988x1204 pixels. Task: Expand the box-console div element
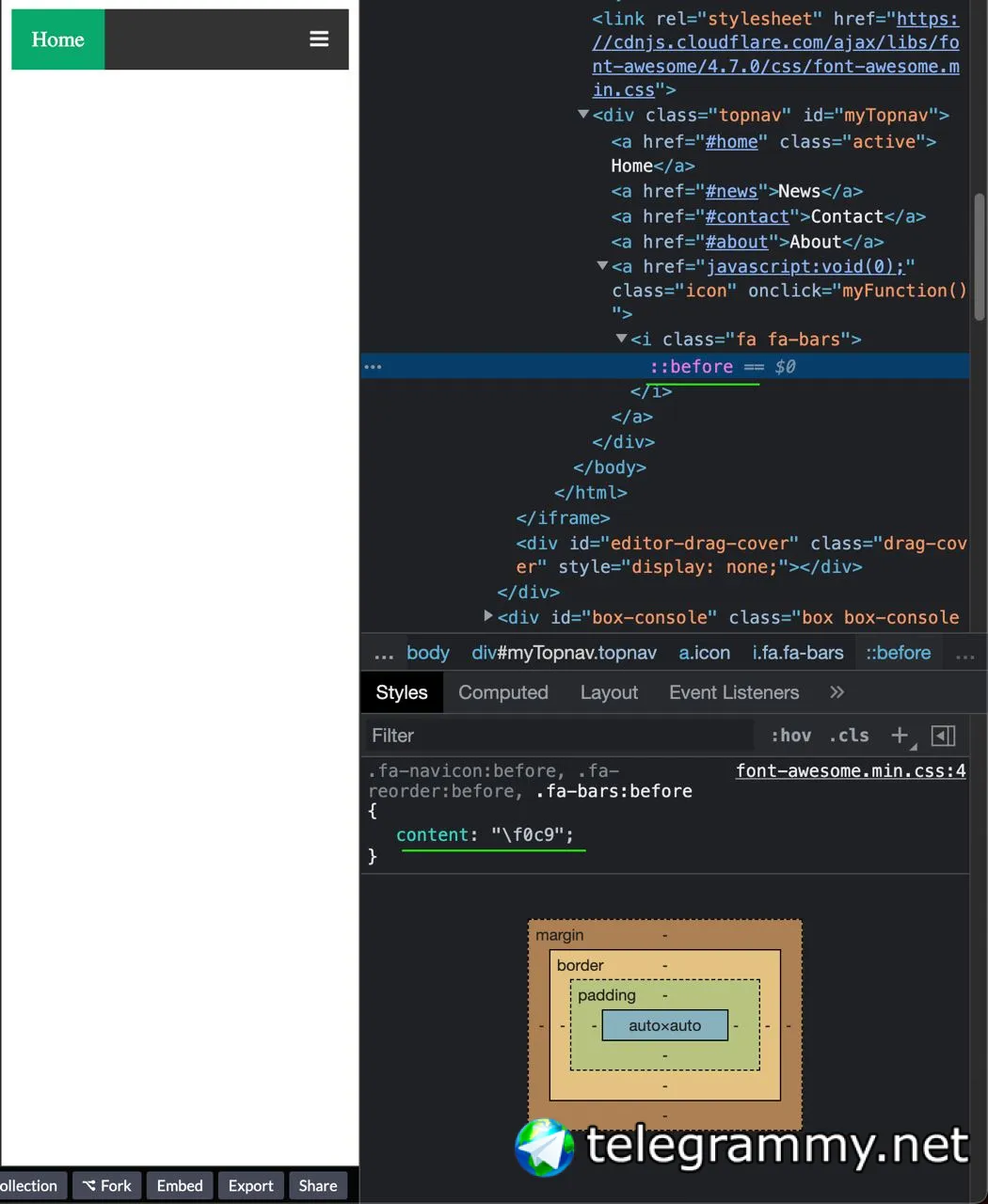(x=488, y=616)
